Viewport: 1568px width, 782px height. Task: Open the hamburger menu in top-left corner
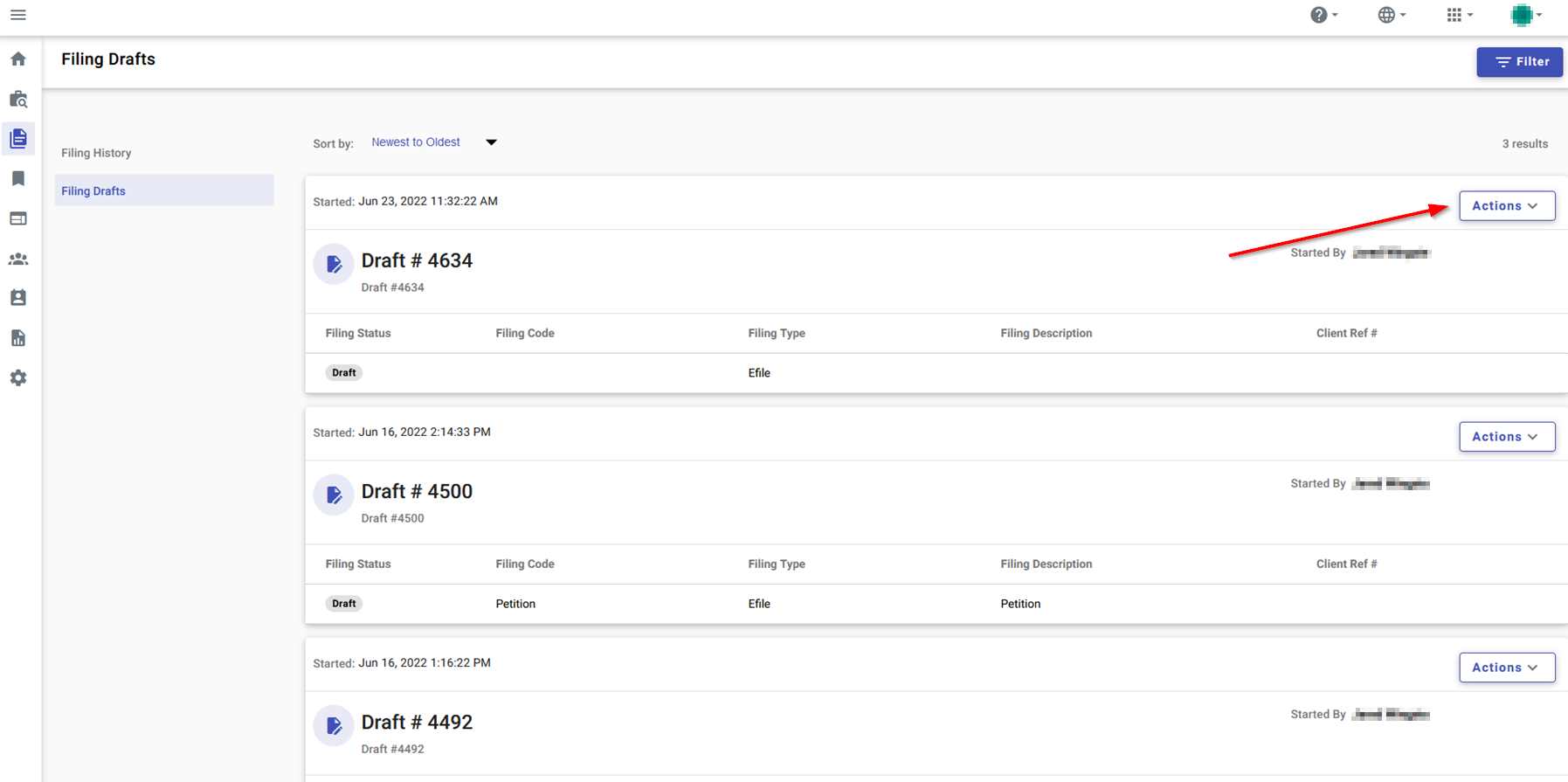coord(17,15)
